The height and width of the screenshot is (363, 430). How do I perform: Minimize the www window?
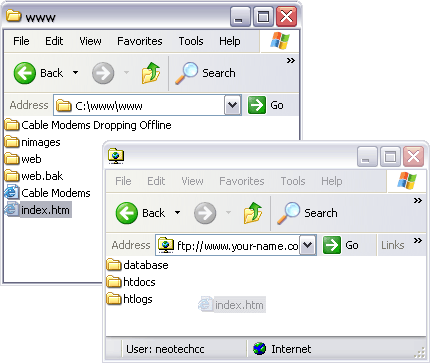pyautogui.click(x=240, y=17)
